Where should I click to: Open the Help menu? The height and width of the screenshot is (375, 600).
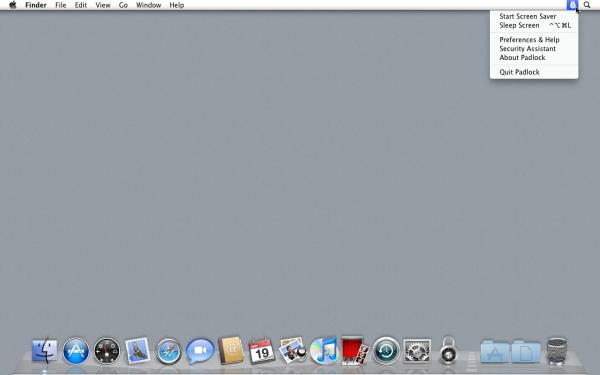coord(177,5)
